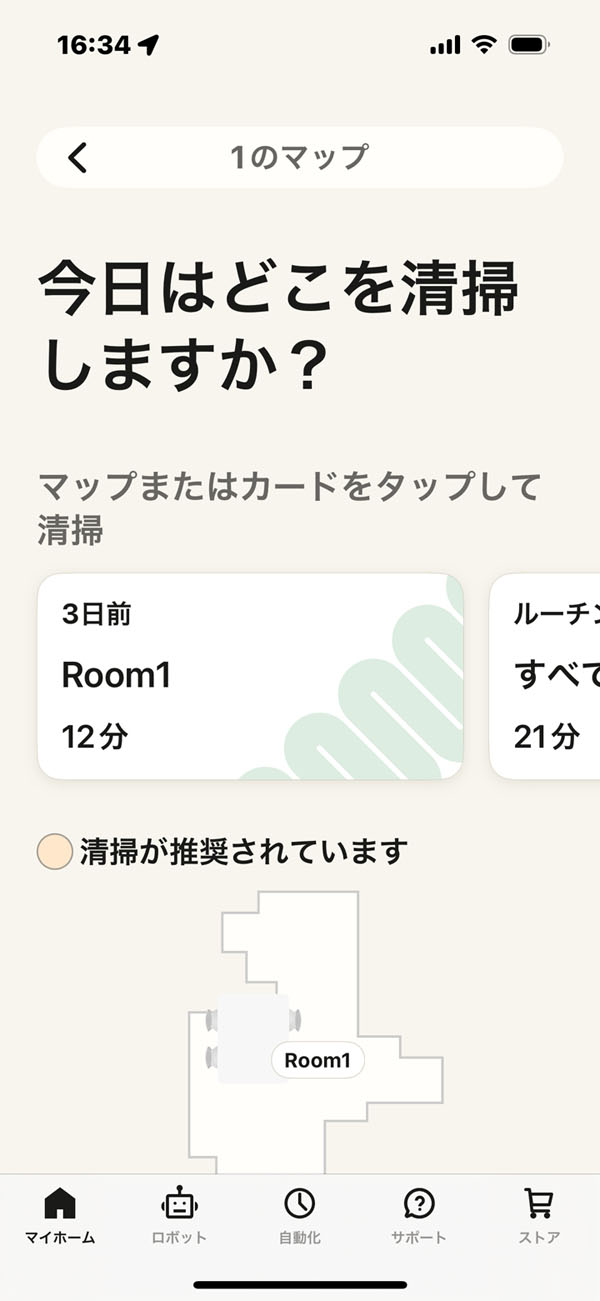Tap the 今日はどこを清掃しますか heading
Screen dimensions: 600x1301
pyautogui.click(x=278, y=327)
